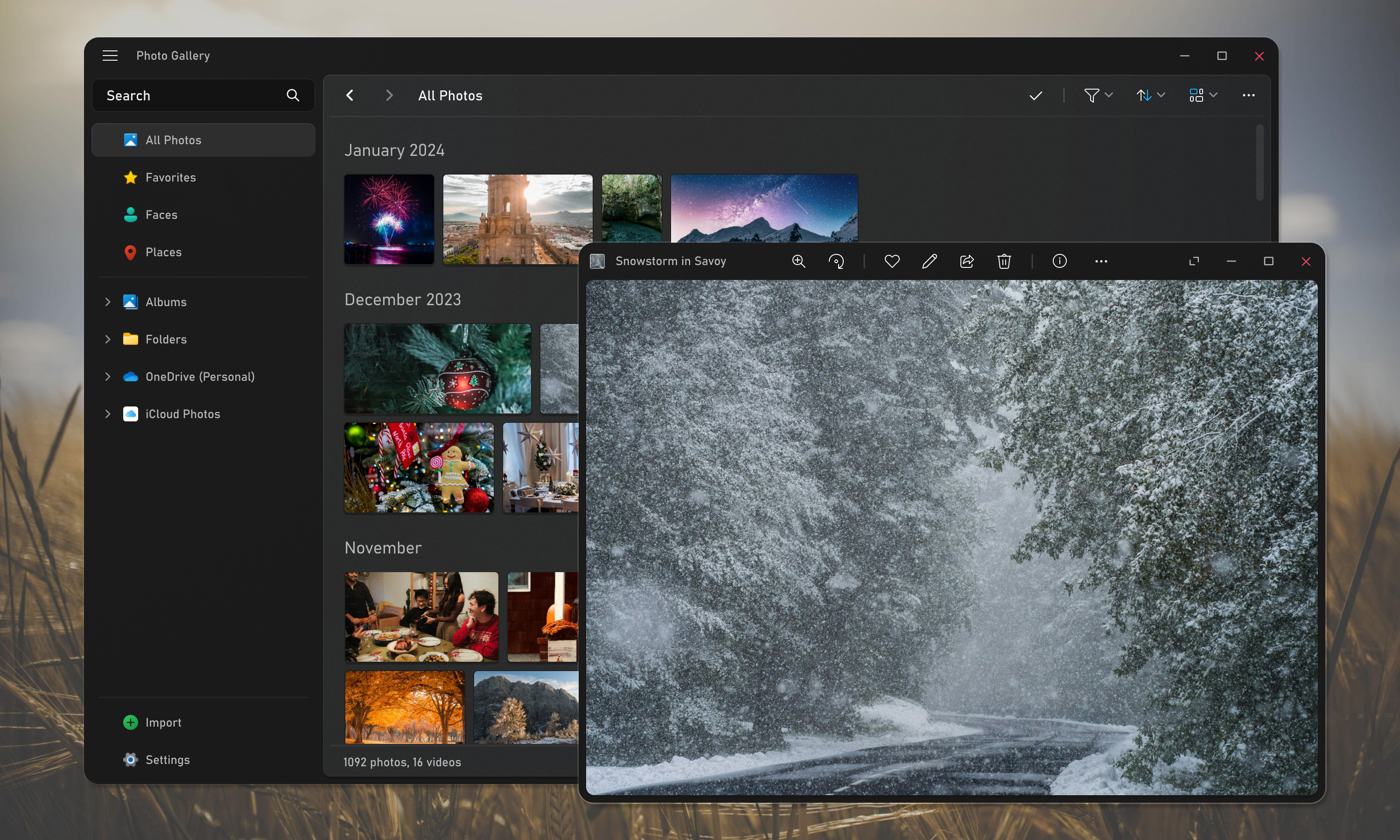Screen dimensions: 1400x840
Task: Open the fireworks photo from January 2024
Action: click(x=389, y=220)
